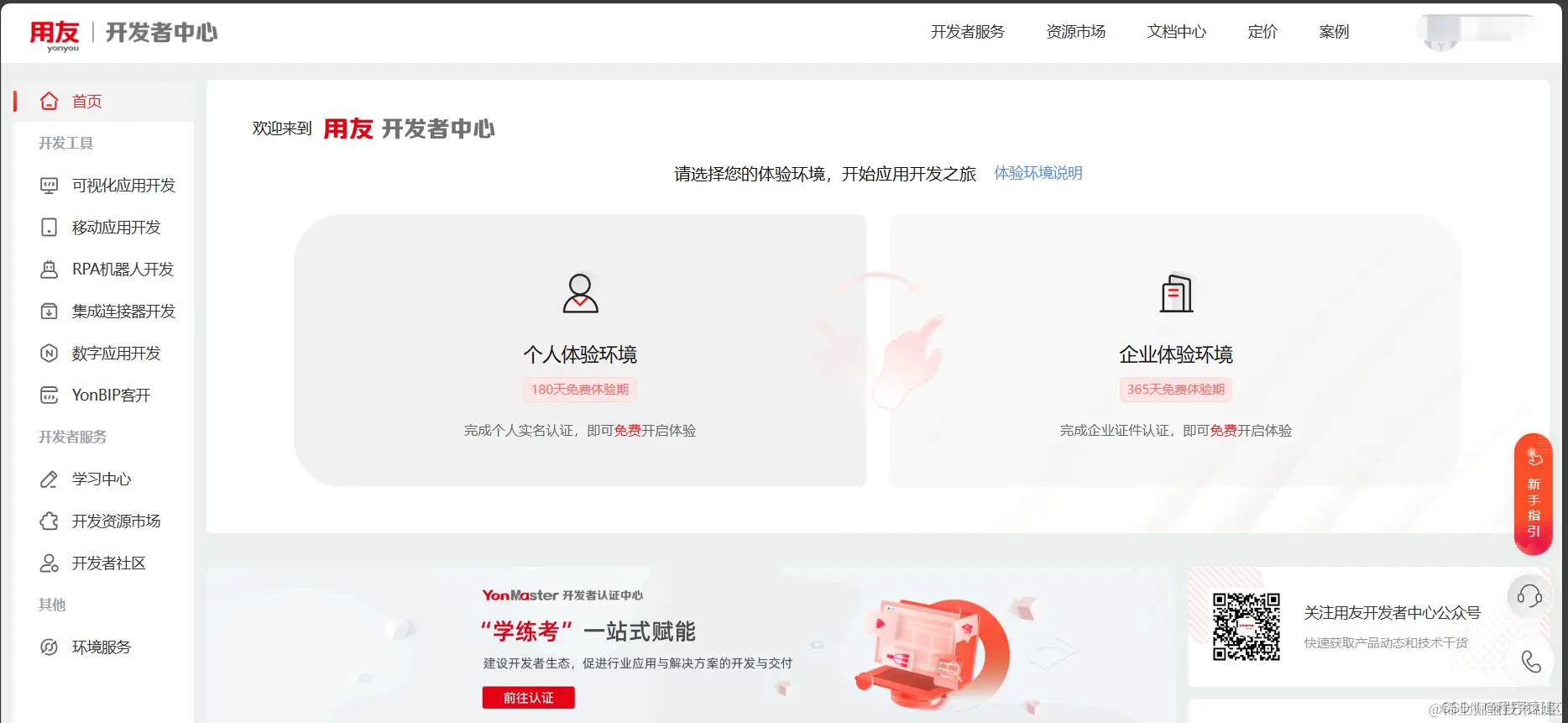Select the 个人体验环境 card title
Screen dimensions: 1568x723
(580, 354)
